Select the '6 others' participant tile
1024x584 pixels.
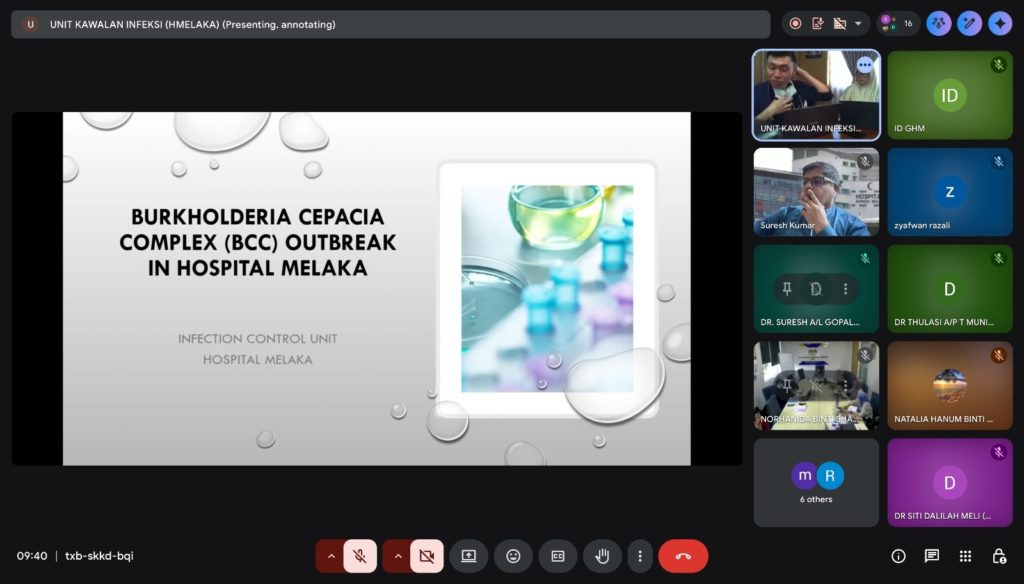[x=816, y=482]
